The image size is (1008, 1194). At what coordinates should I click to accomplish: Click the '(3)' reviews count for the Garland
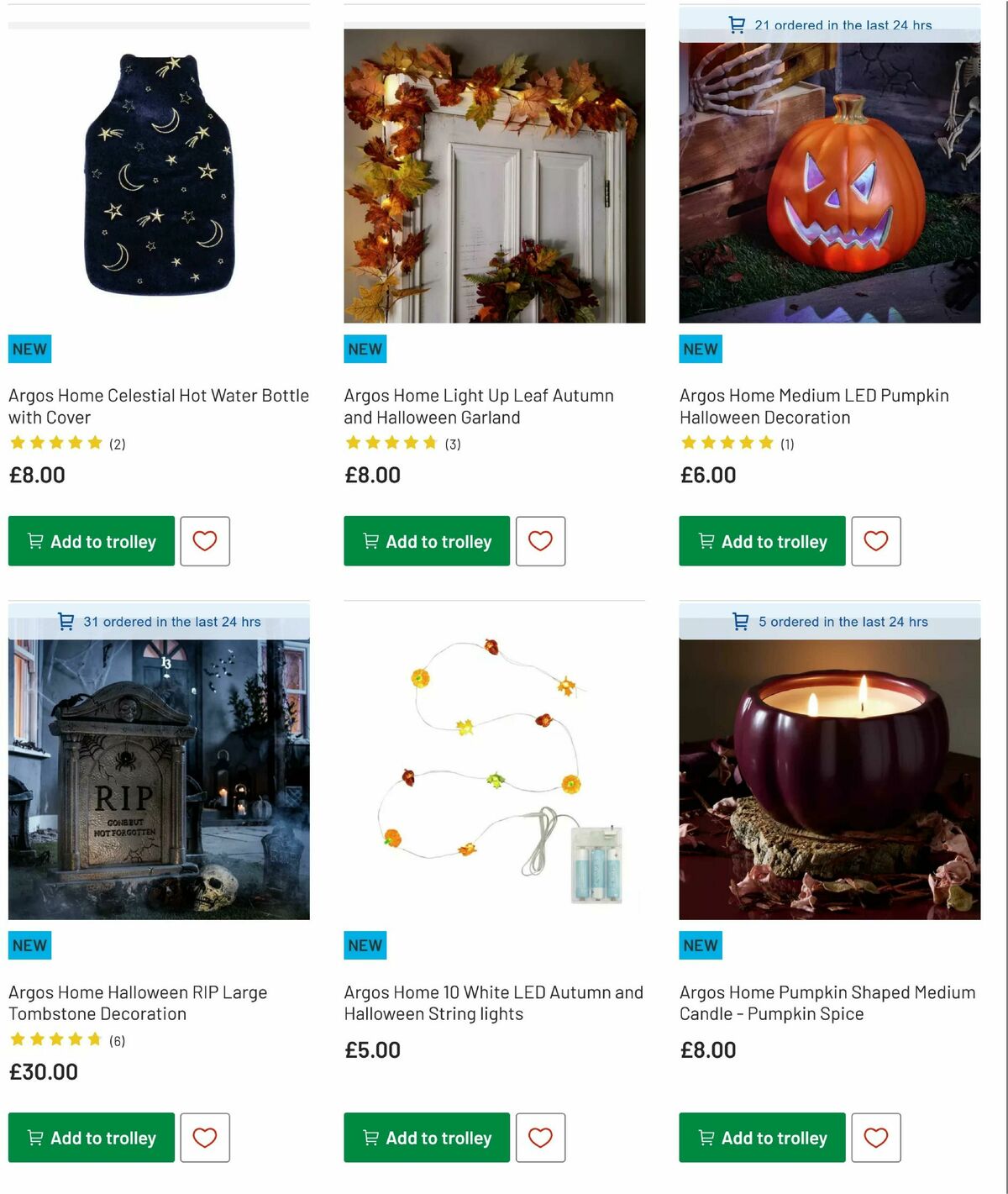(452, 443)
